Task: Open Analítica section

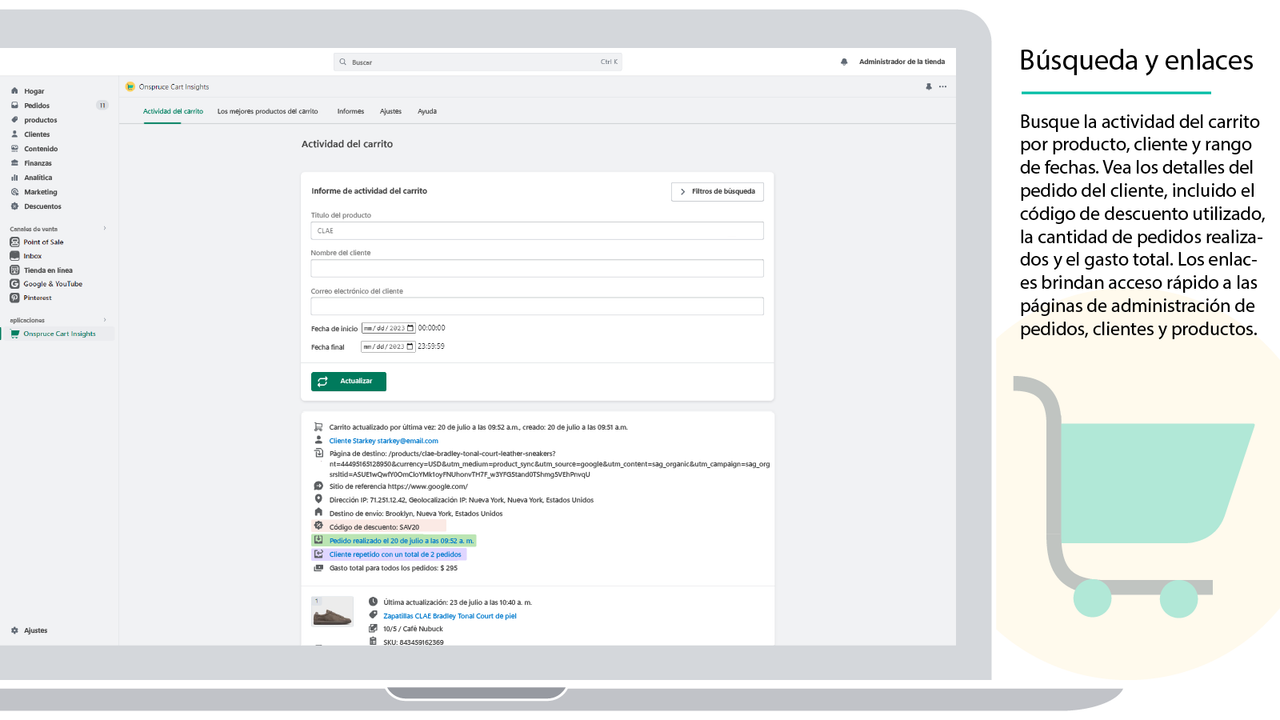Action: click(38, 178)
